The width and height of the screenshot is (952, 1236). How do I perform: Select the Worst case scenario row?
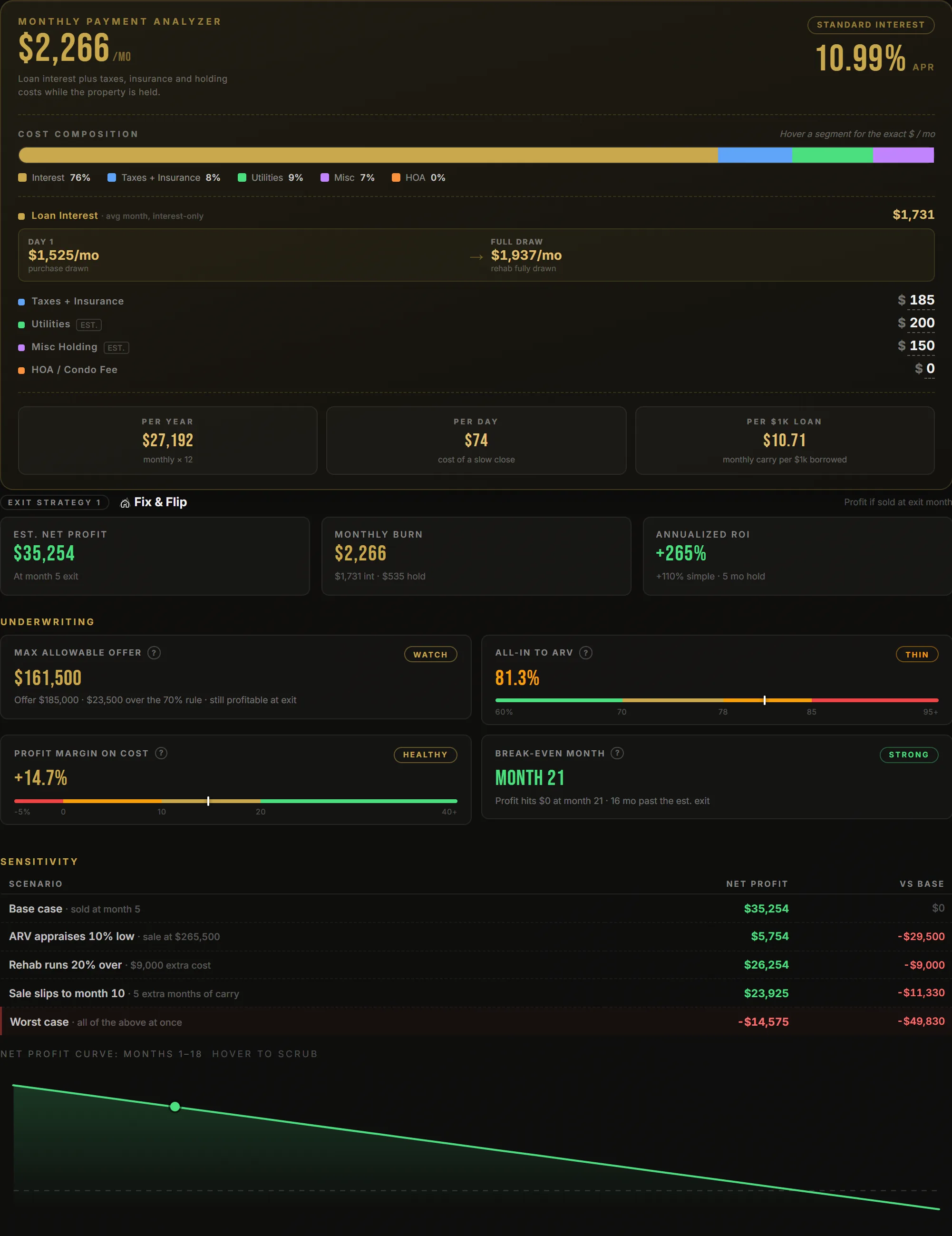pos(476,1022)
